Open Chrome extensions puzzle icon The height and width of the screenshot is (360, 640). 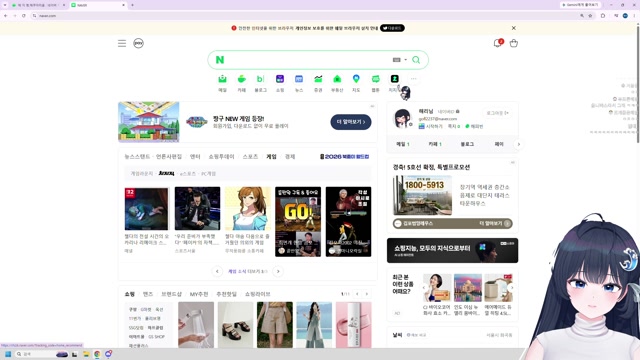(603, 16)
